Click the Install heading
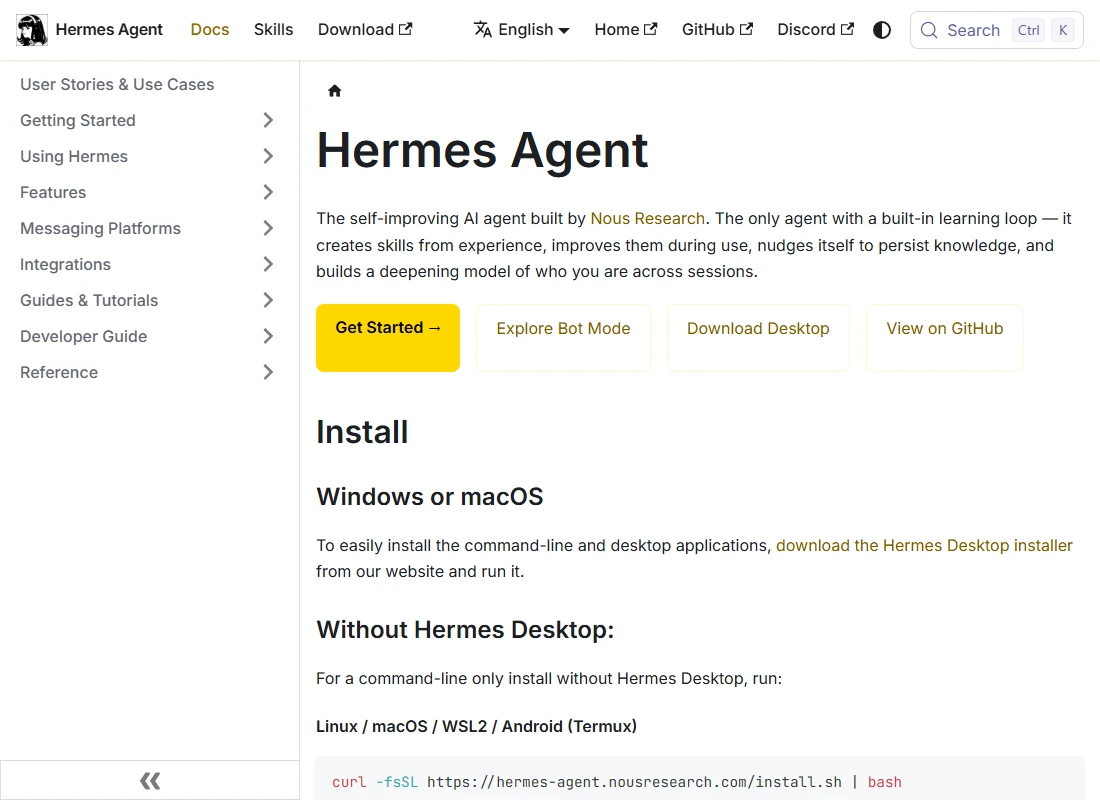Viewport: 1100px width, 800px height. [362, 432]
